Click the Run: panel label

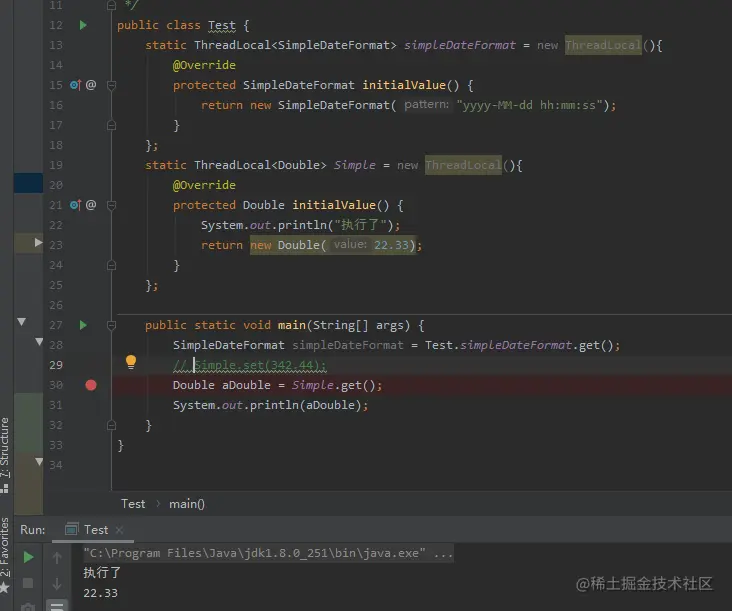(x=33, y=530)
